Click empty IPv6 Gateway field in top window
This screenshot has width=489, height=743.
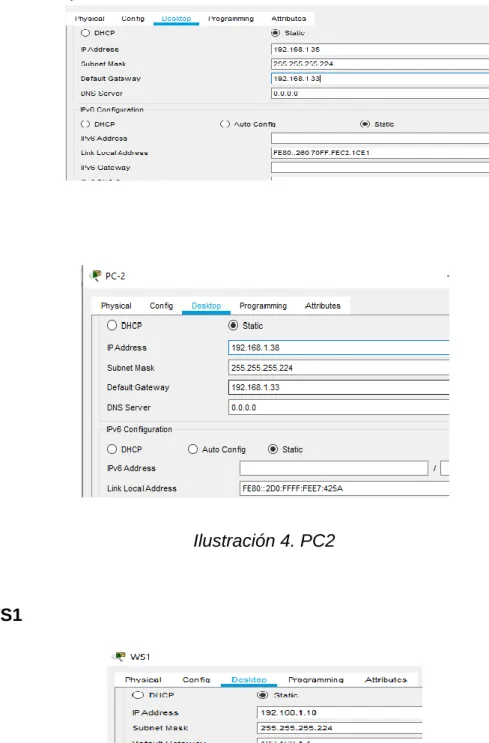pos(380,167)
